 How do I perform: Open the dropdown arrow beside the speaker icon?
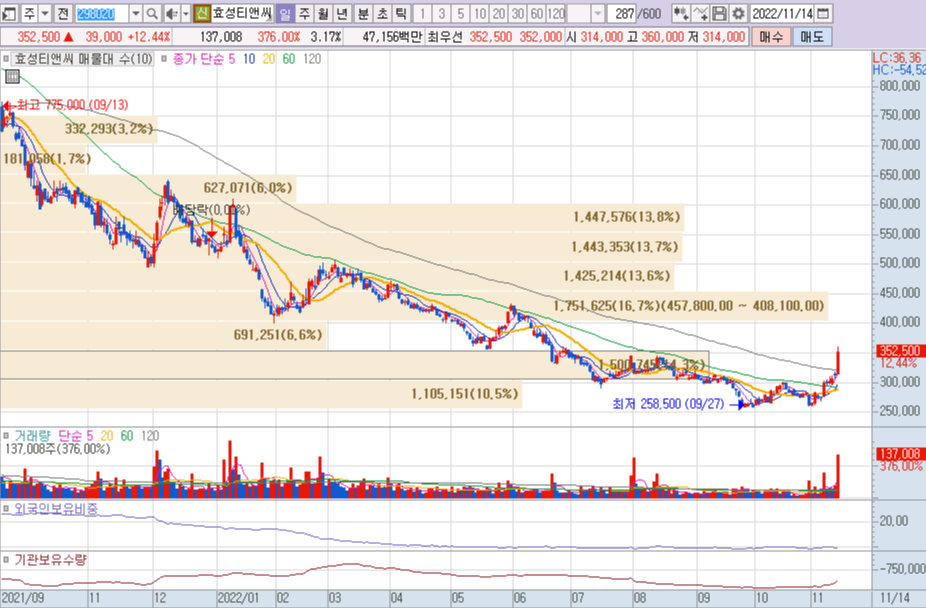(x=185, y=13)
